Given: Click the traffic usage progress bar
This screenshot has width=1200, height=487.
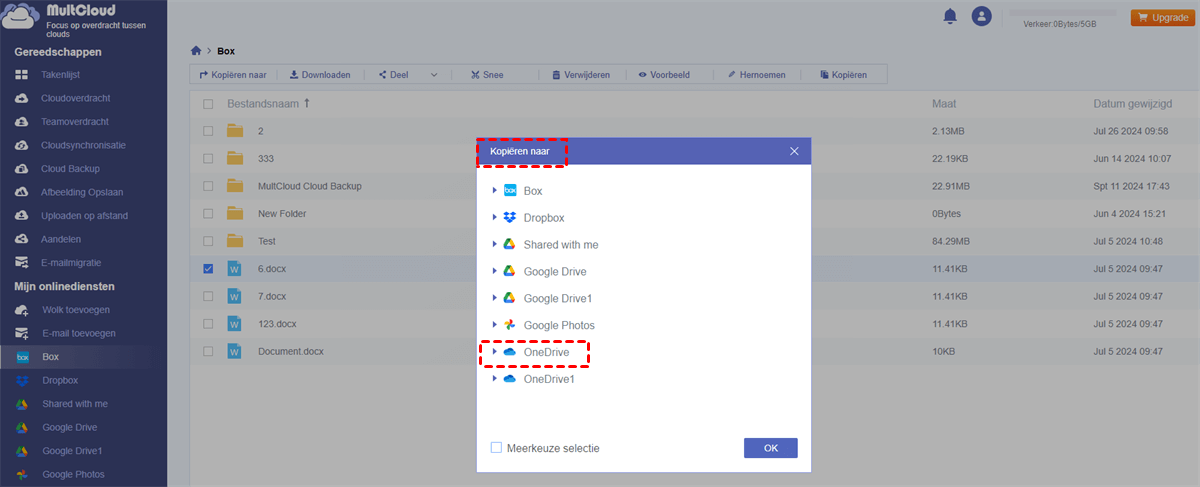Looking at the screenshot, I should click(x=1063, y=12).
